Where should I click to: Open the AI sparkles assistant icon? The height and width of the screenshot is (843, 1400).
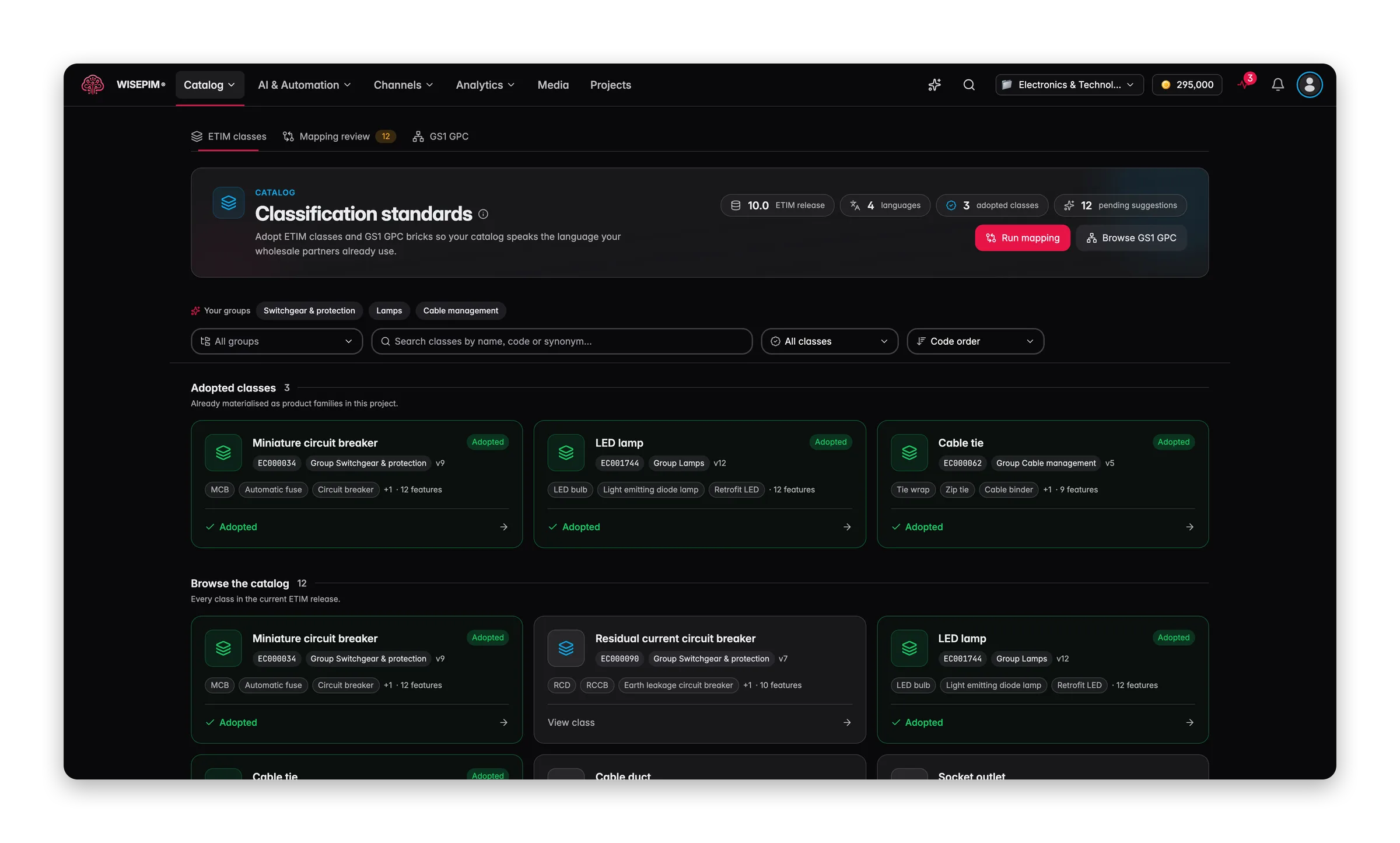click(x=935, y=85)
